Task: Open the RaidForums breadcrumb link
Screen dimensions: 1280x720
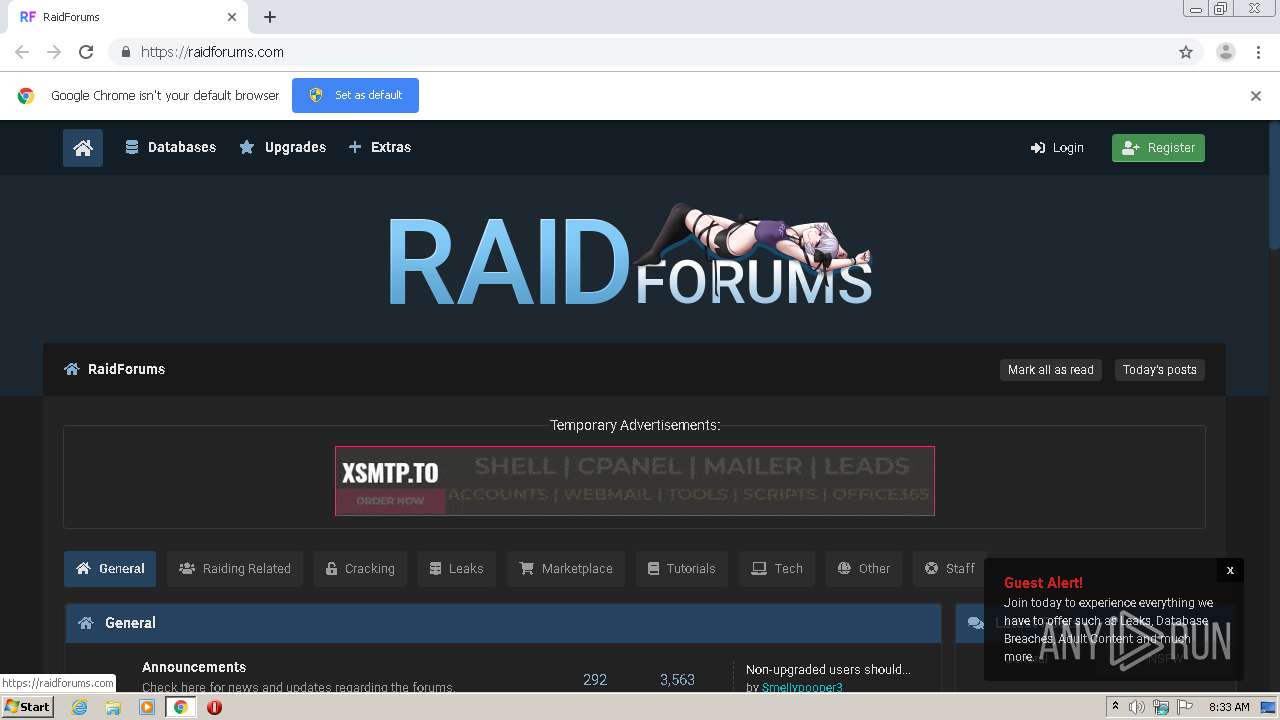Action: point(126,369)
